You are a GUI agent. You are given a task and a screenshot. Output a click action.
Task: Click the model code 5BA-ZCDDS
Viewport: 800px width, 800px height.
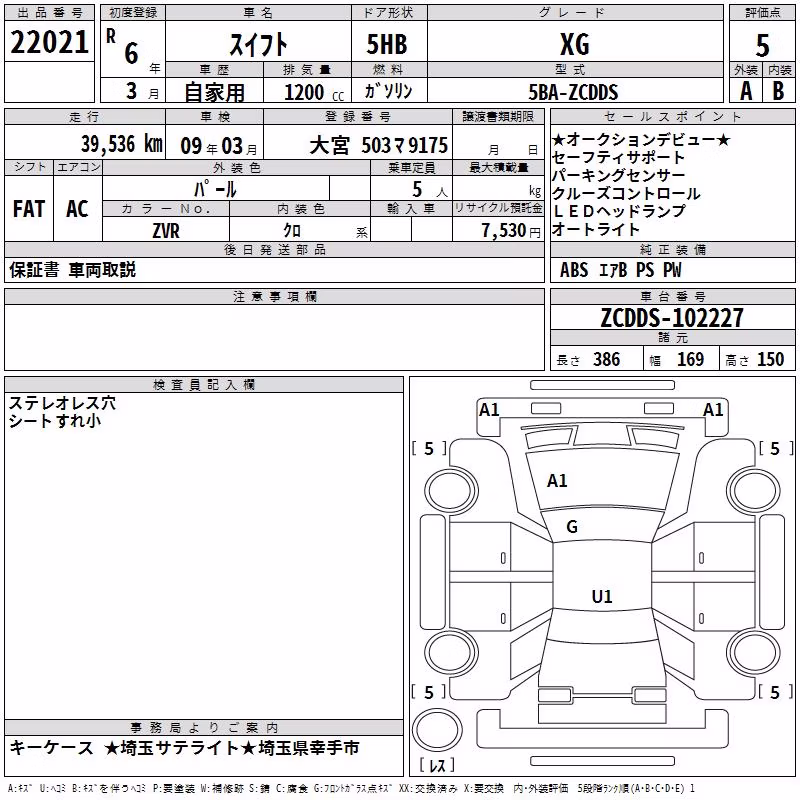pyautogui.click(x=573, y=92)
